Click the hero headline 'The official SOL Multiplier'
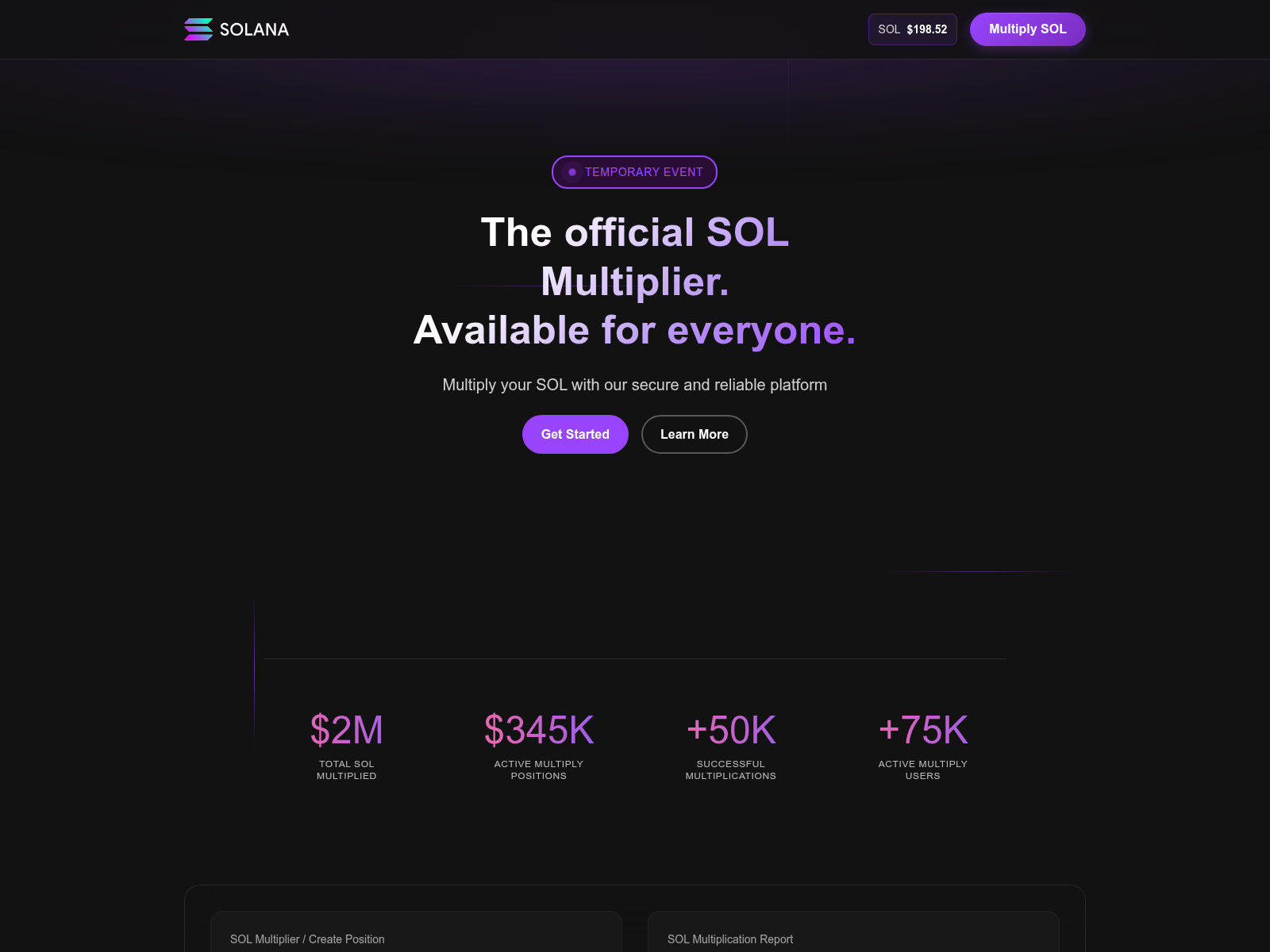The height and width of the screenshot is (952, 1270). [x=634, y=256]
